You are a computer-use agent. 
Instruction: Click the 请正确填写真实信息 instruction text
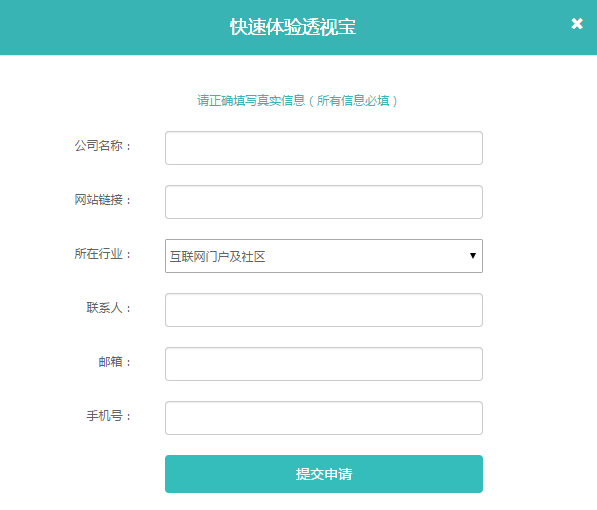point(251,101)
